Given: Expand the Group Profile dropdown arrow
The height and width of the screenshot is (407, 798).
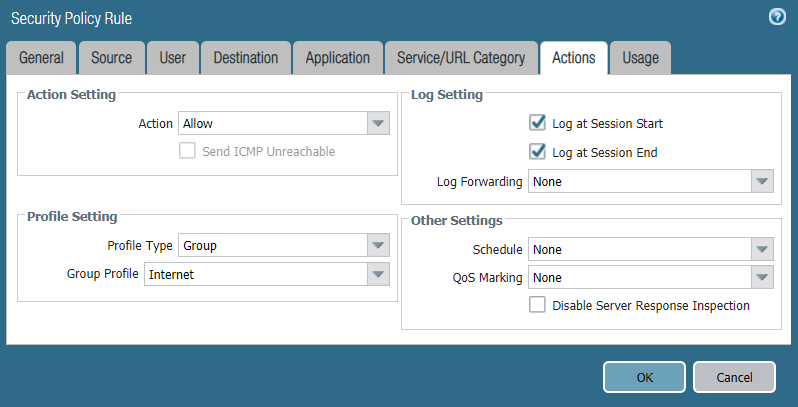Looking at the screenshot, I should 378,274.
